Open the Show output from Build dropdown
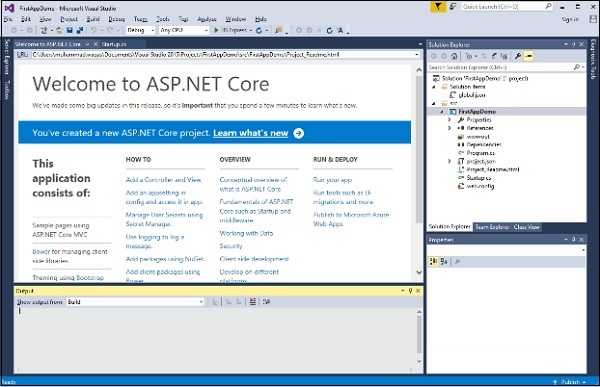 (136, 302)
